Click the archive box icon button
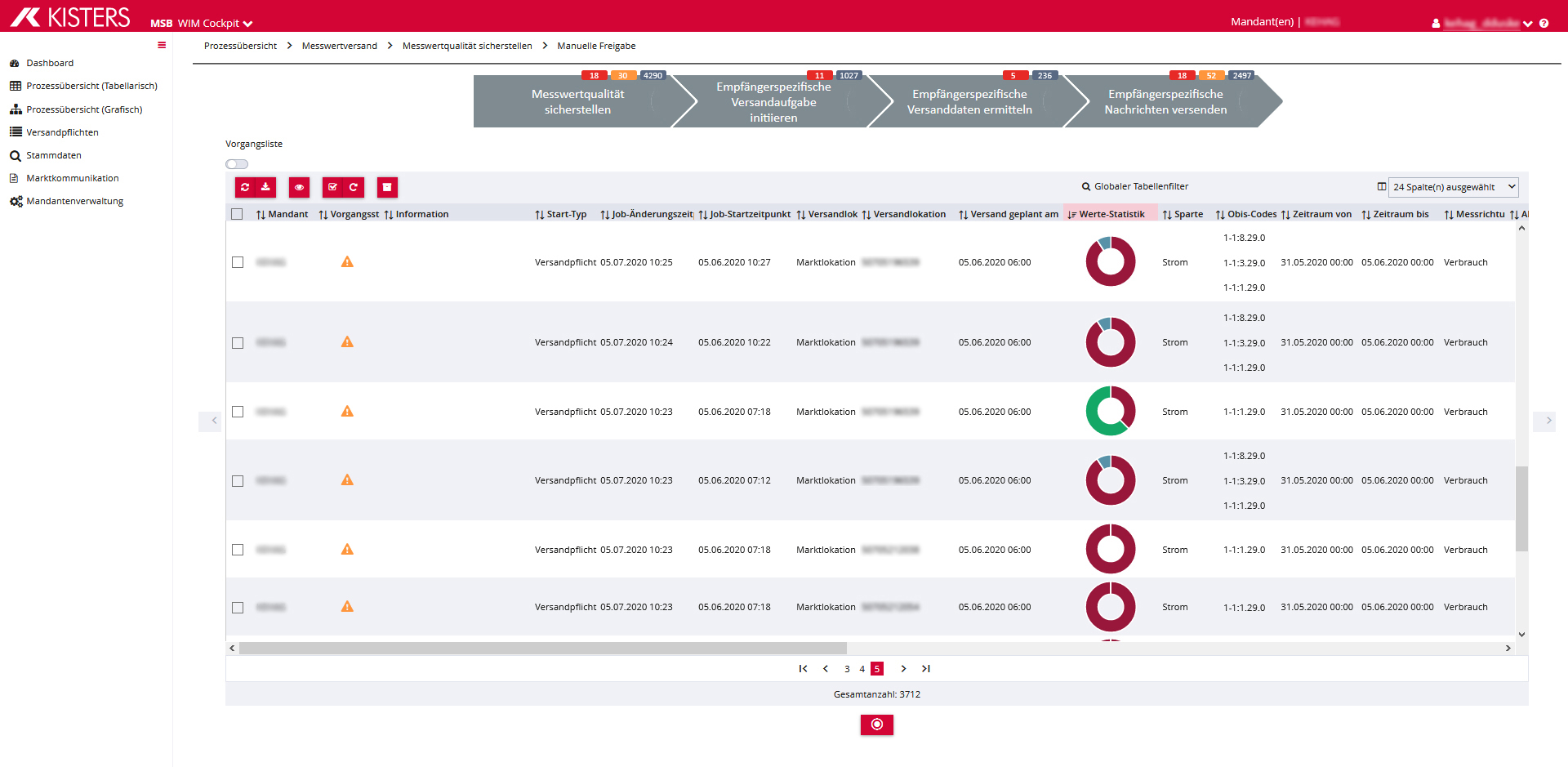Viewport: 1568px width, 767px height. [387, 187]
